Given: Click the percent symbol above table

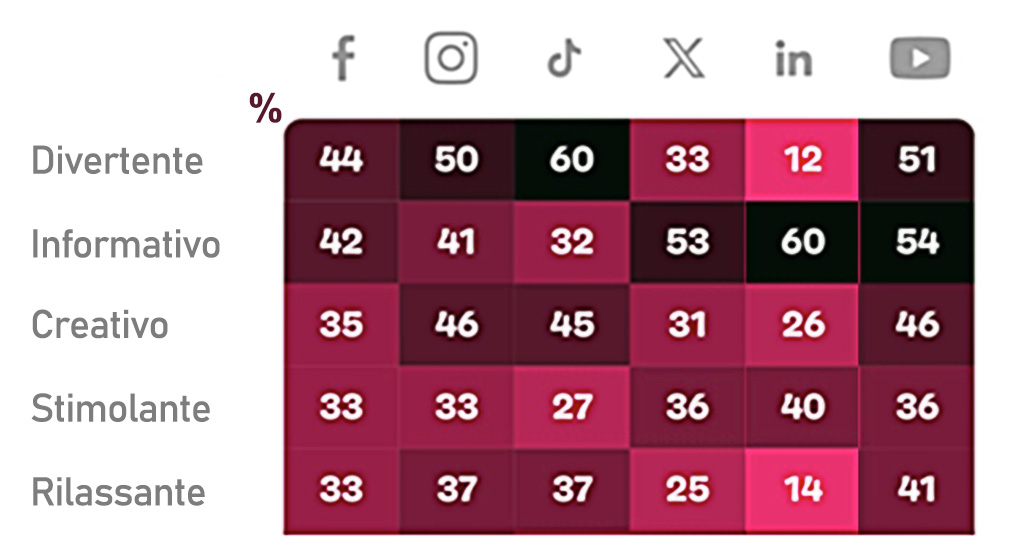Looking at the screenshot, I should (x=266, y=110).
